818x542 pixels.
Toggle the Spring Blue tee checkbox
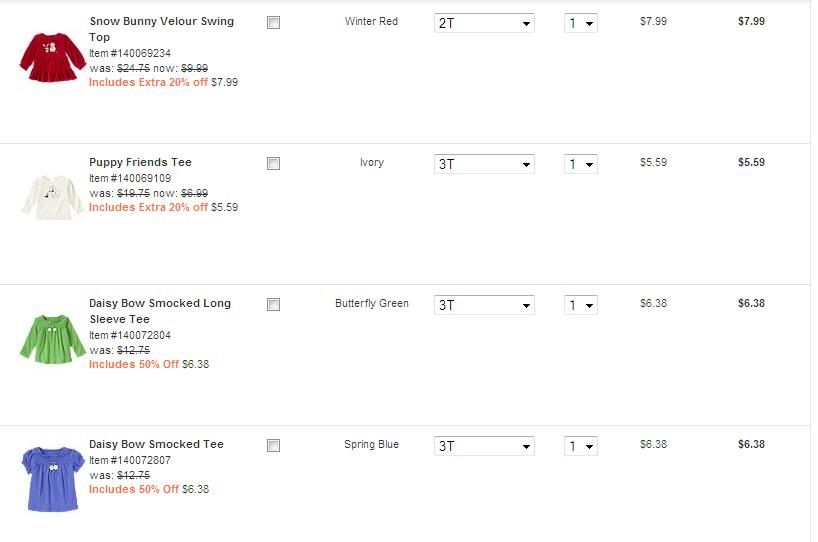[273, 446]
